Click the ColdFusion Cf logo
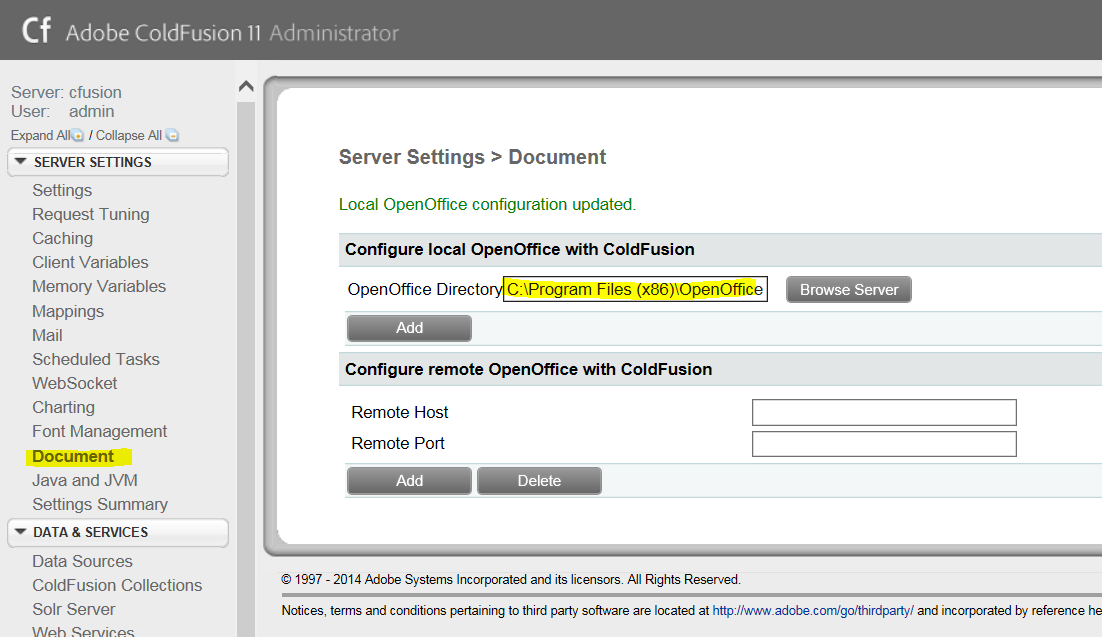 [x=36, y=30]
